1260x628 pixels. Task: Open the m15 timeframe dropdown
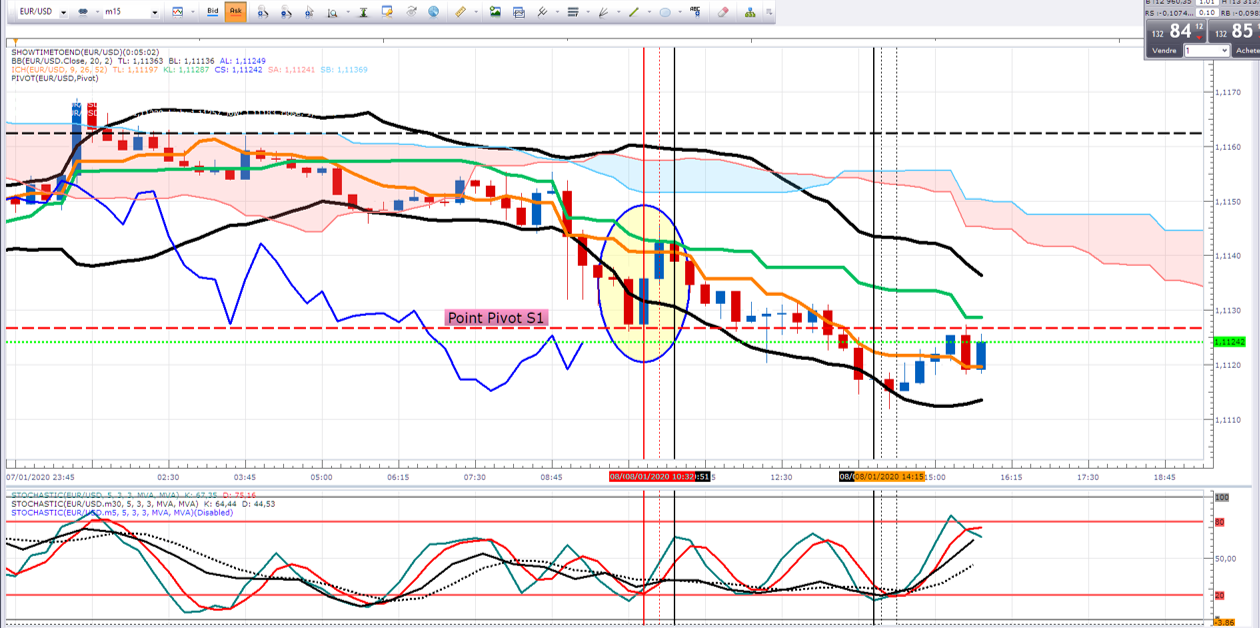[155, 12]
